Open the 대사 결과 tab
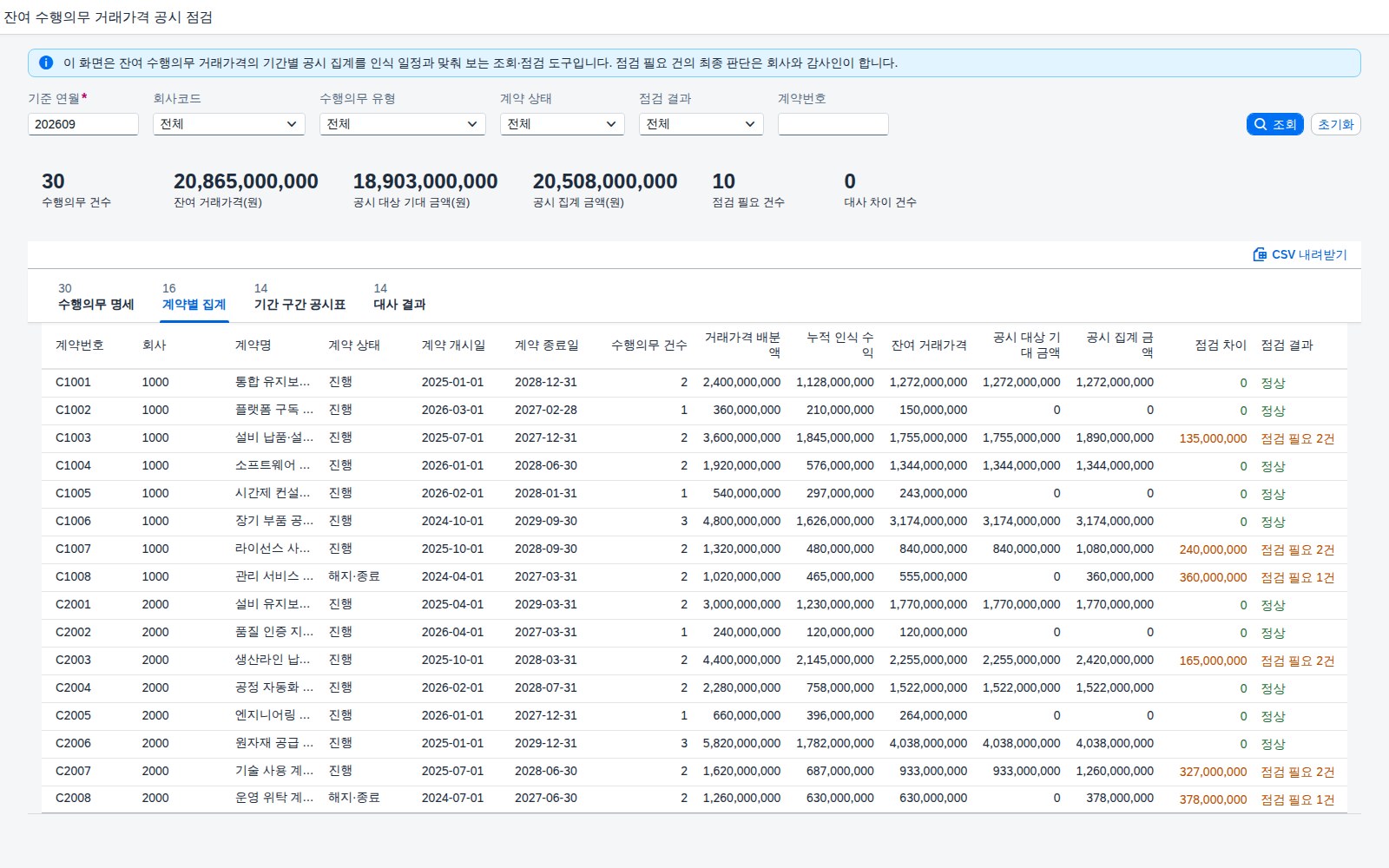The image size is (1389, 868). pyautogui.click(x=399, y=297)
